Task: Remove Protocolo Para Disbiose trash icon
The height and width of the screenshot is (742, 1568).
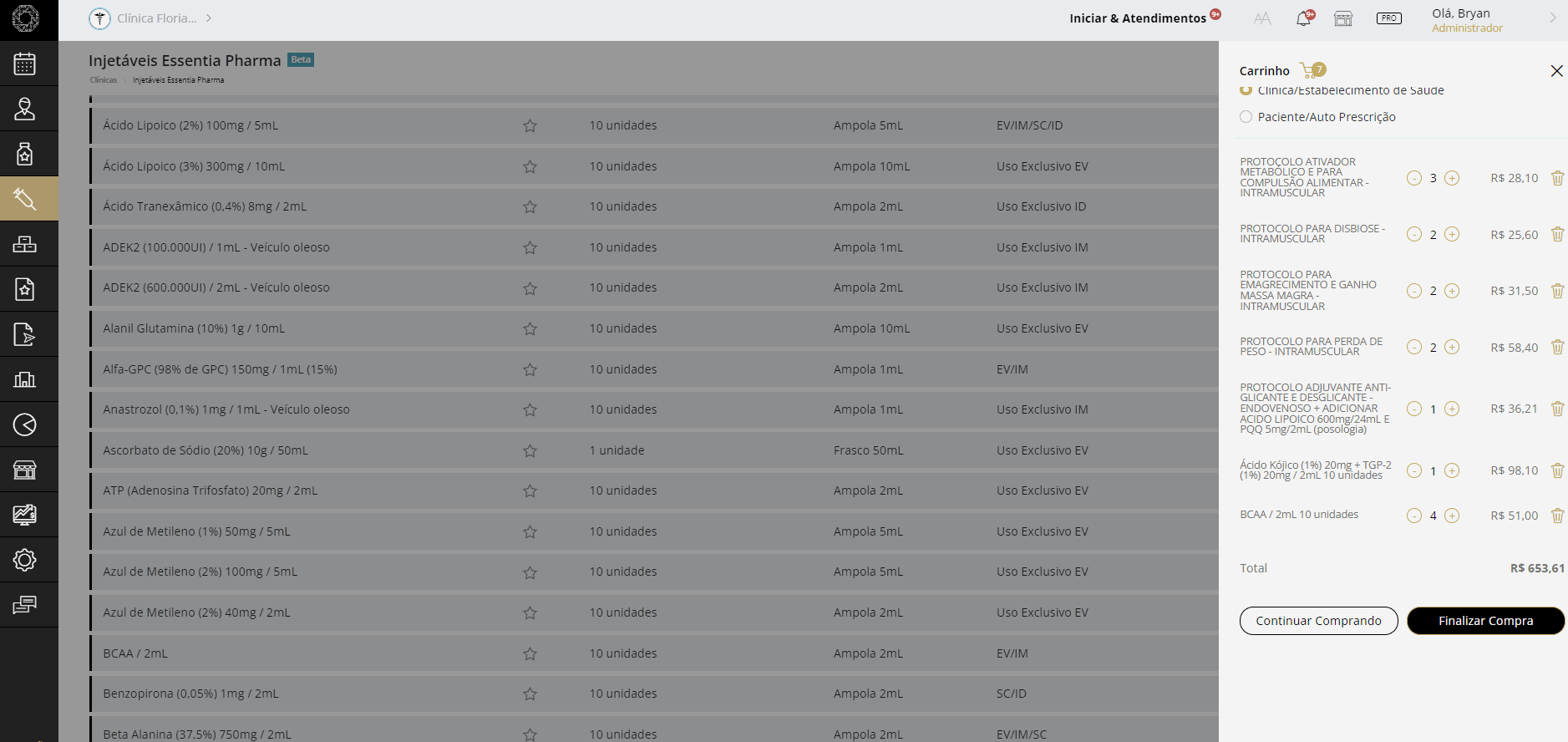Action: click(x=1557, y=234)
